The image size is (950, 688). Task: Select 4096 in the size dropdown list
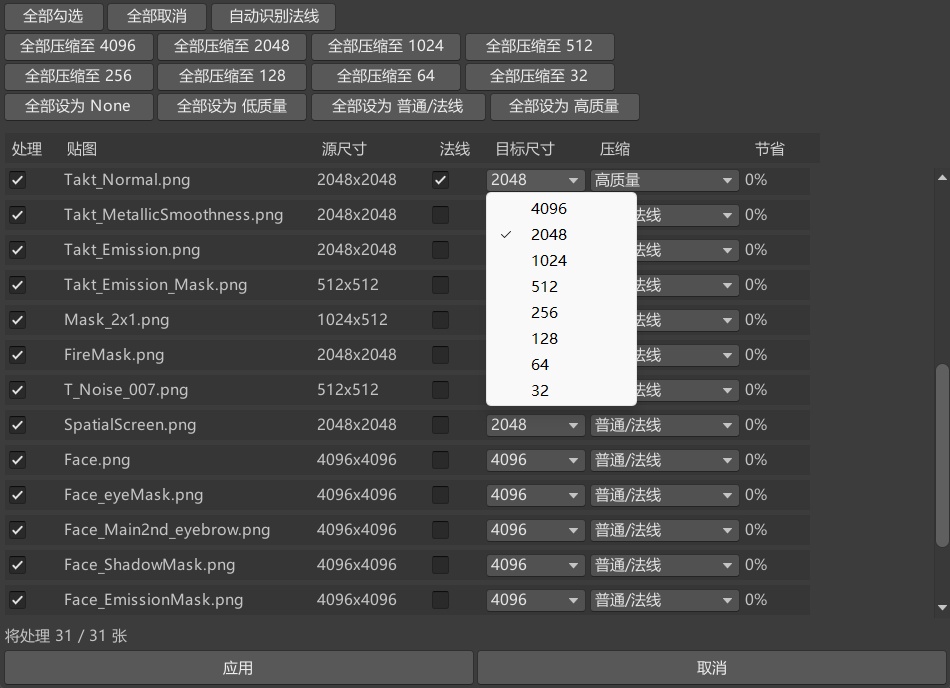click(x=561, y=209)
